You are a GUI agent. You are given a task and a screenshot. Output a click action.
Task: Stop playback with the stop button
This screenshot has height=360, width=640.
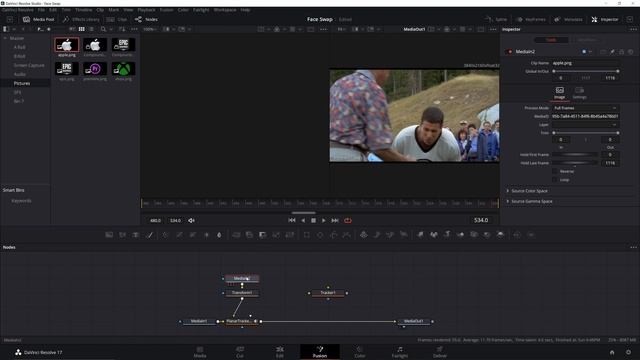pyautogui.click(x=313, y=220)
